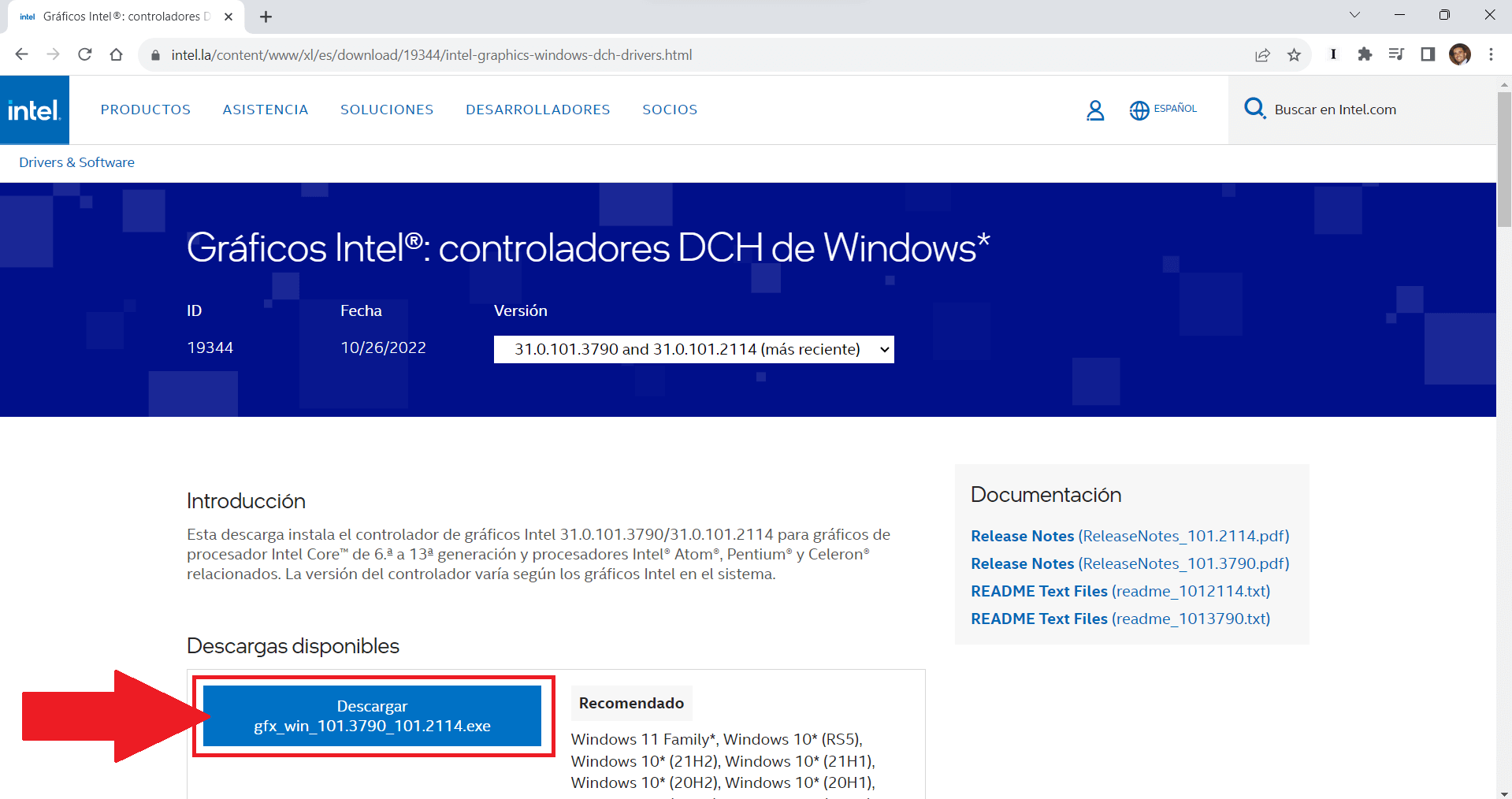The image size is (1512, 799).
Task: Click the search magnifier icon
Action: coord(1254,108)
